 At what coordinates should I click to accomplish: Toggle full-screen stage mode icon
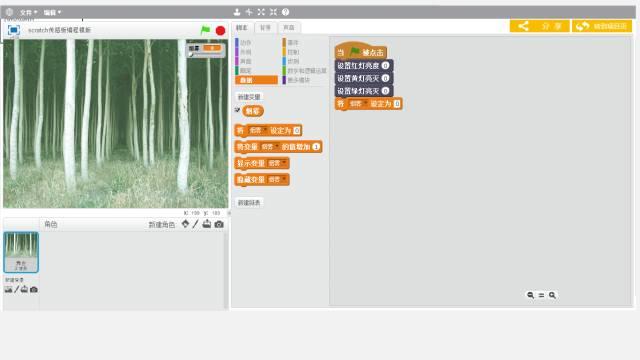tap(14, 30)
